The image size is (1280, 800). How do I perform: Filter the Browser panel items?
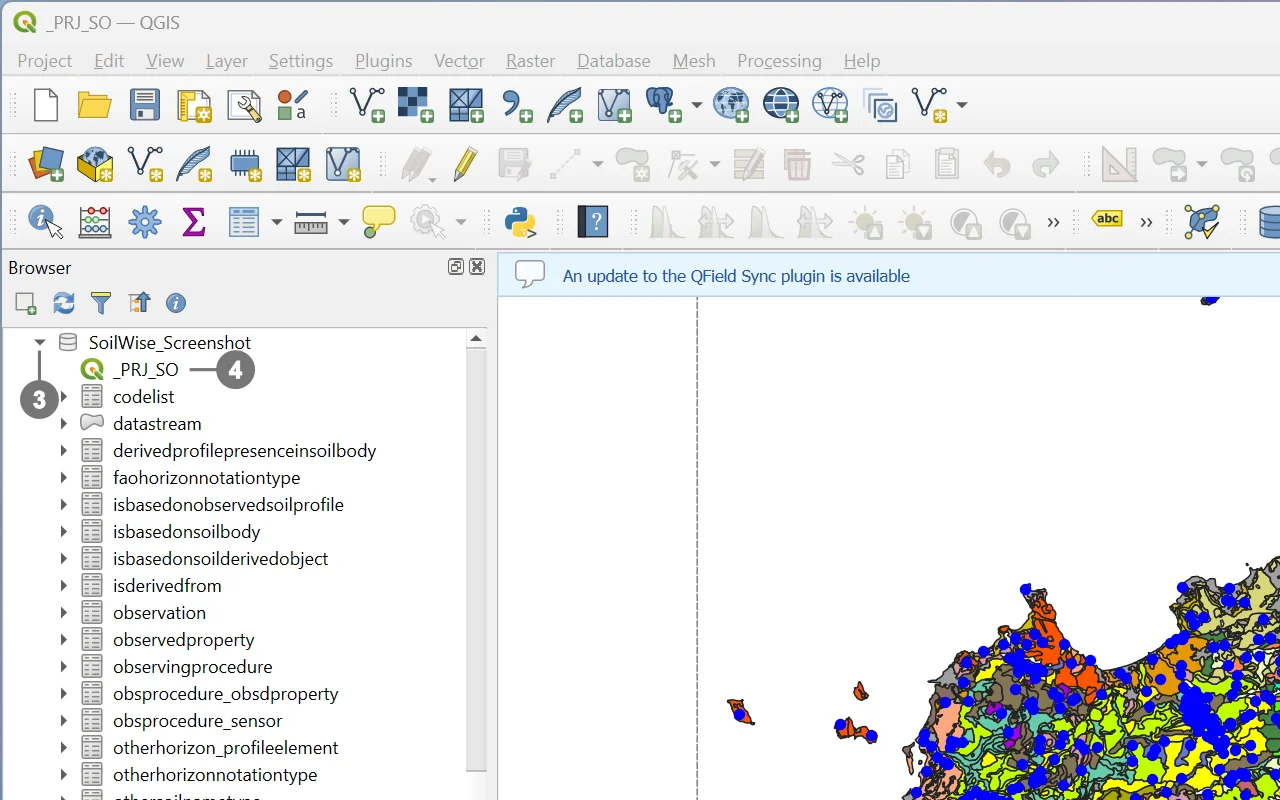(x=101, y=303)
